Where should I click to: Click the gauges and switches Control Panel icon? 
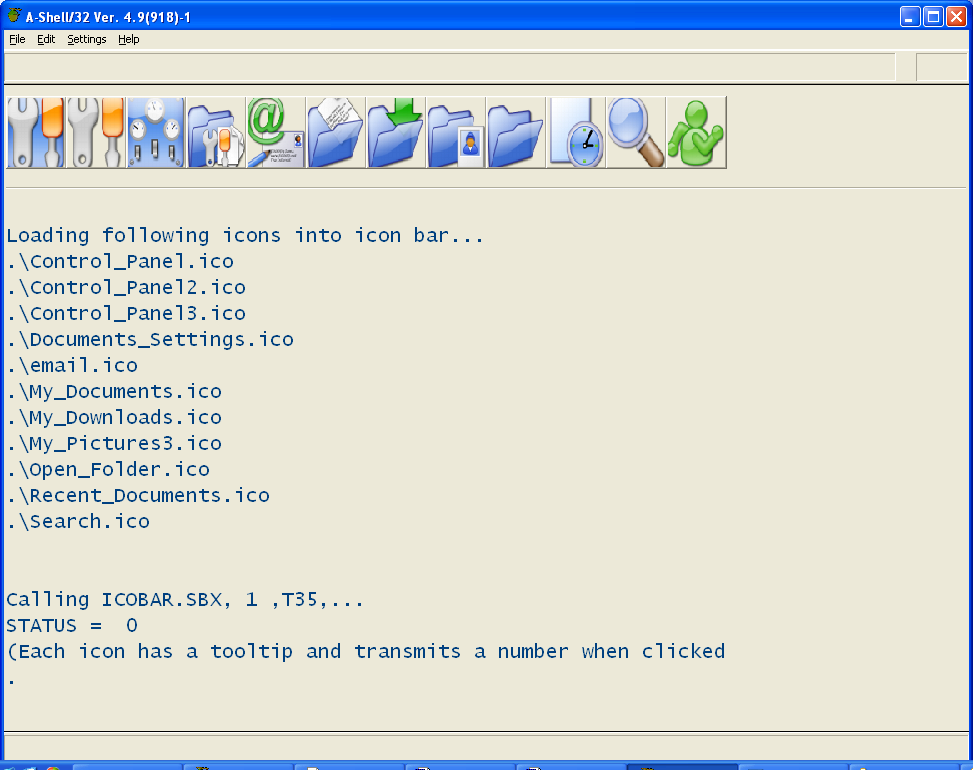[x=155, y=132]
